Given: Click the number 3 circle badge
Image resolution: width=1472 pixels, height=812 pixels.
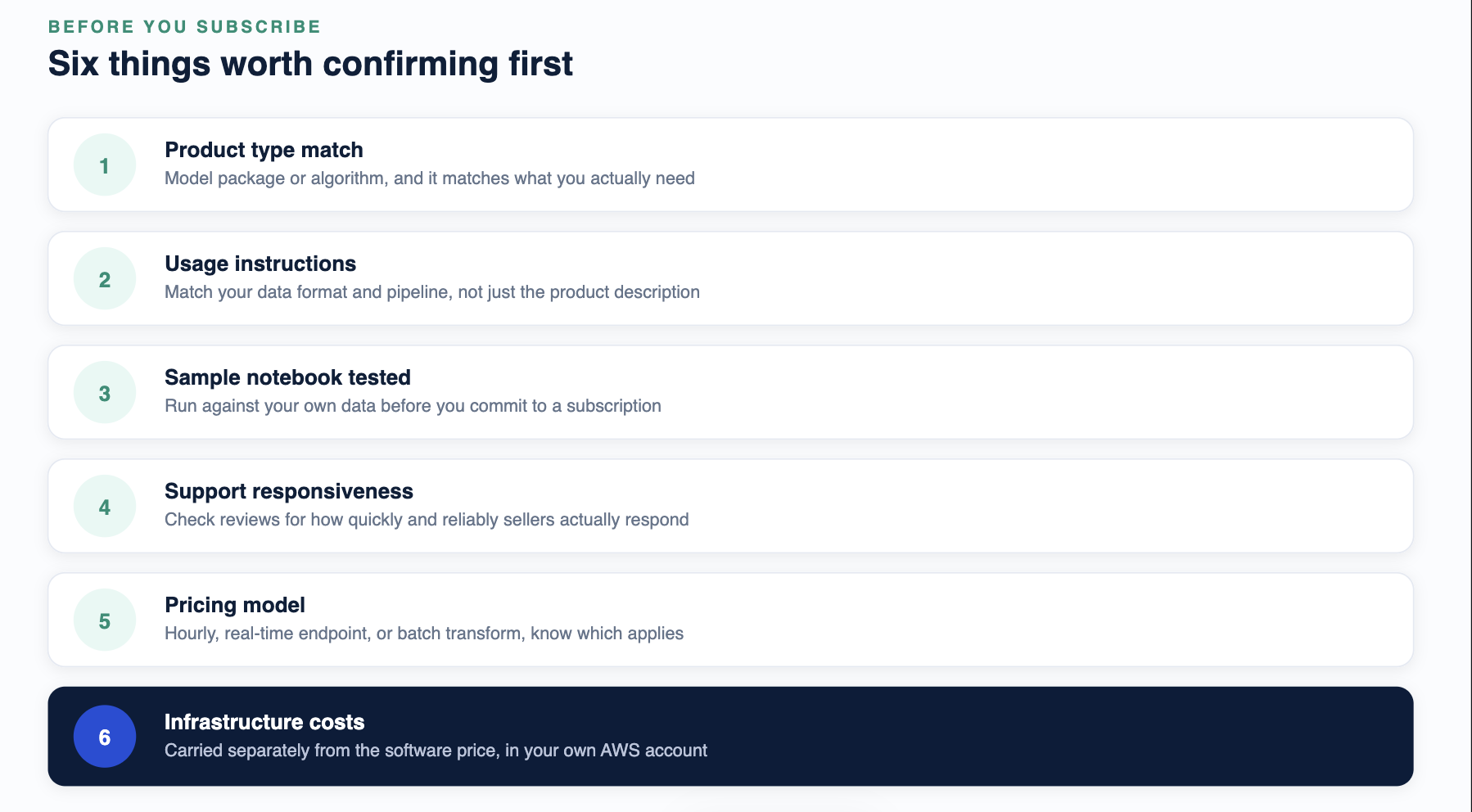Looking at the screenshot, I should click(105, 392).
